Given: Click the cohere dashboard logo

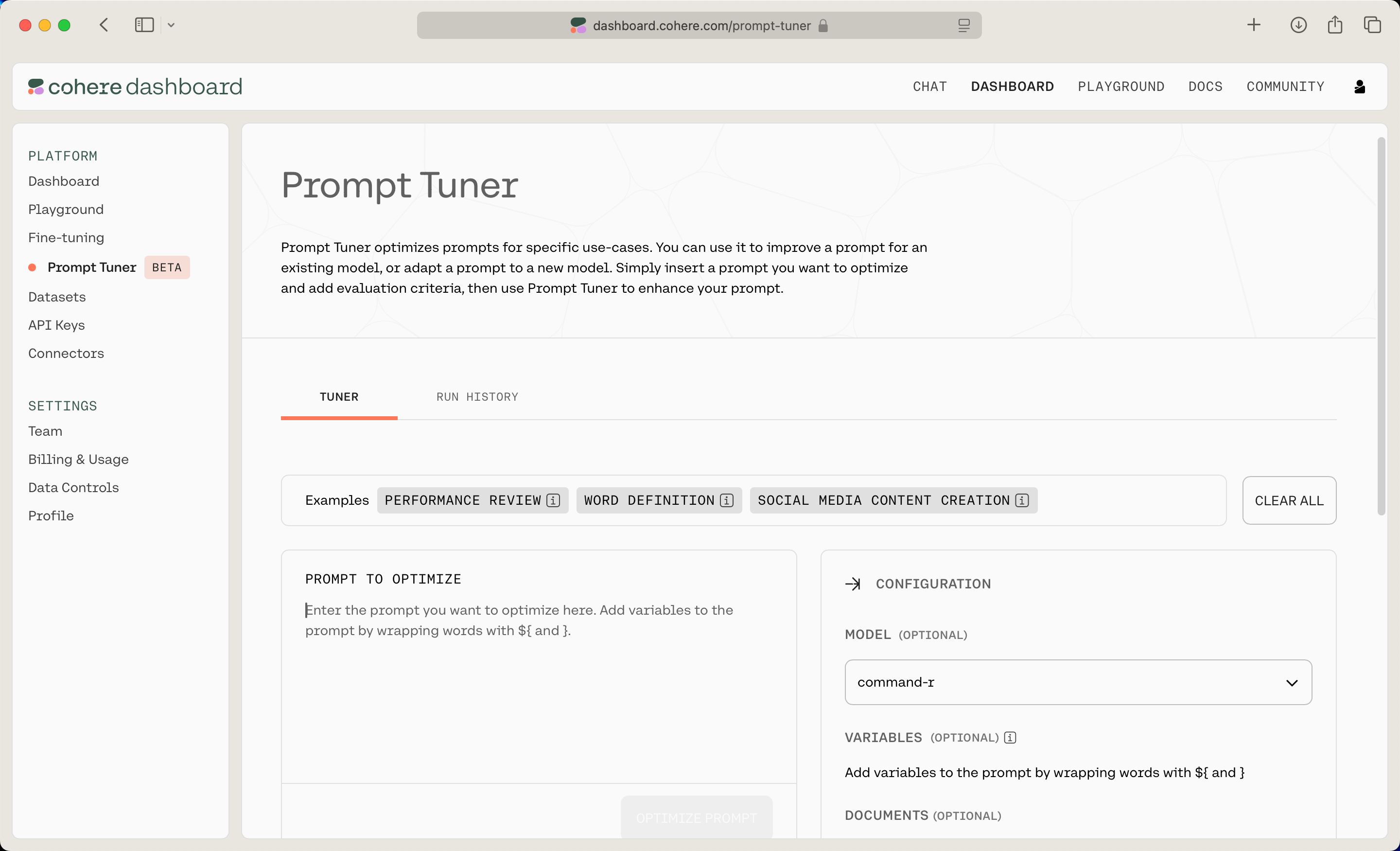Looking at the screenshot, I should coord(135,87).
